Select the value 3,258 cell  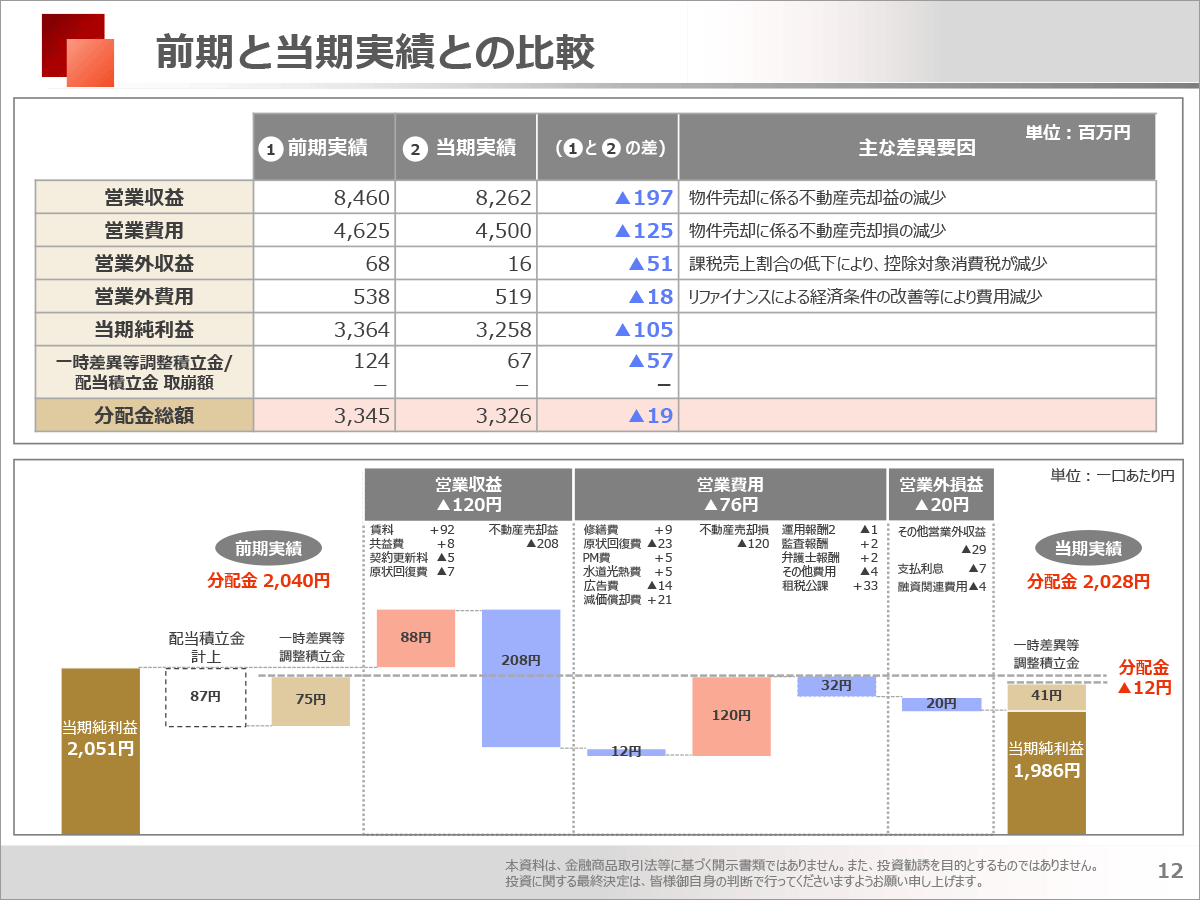pyautogui.click(x=466, y=329)
